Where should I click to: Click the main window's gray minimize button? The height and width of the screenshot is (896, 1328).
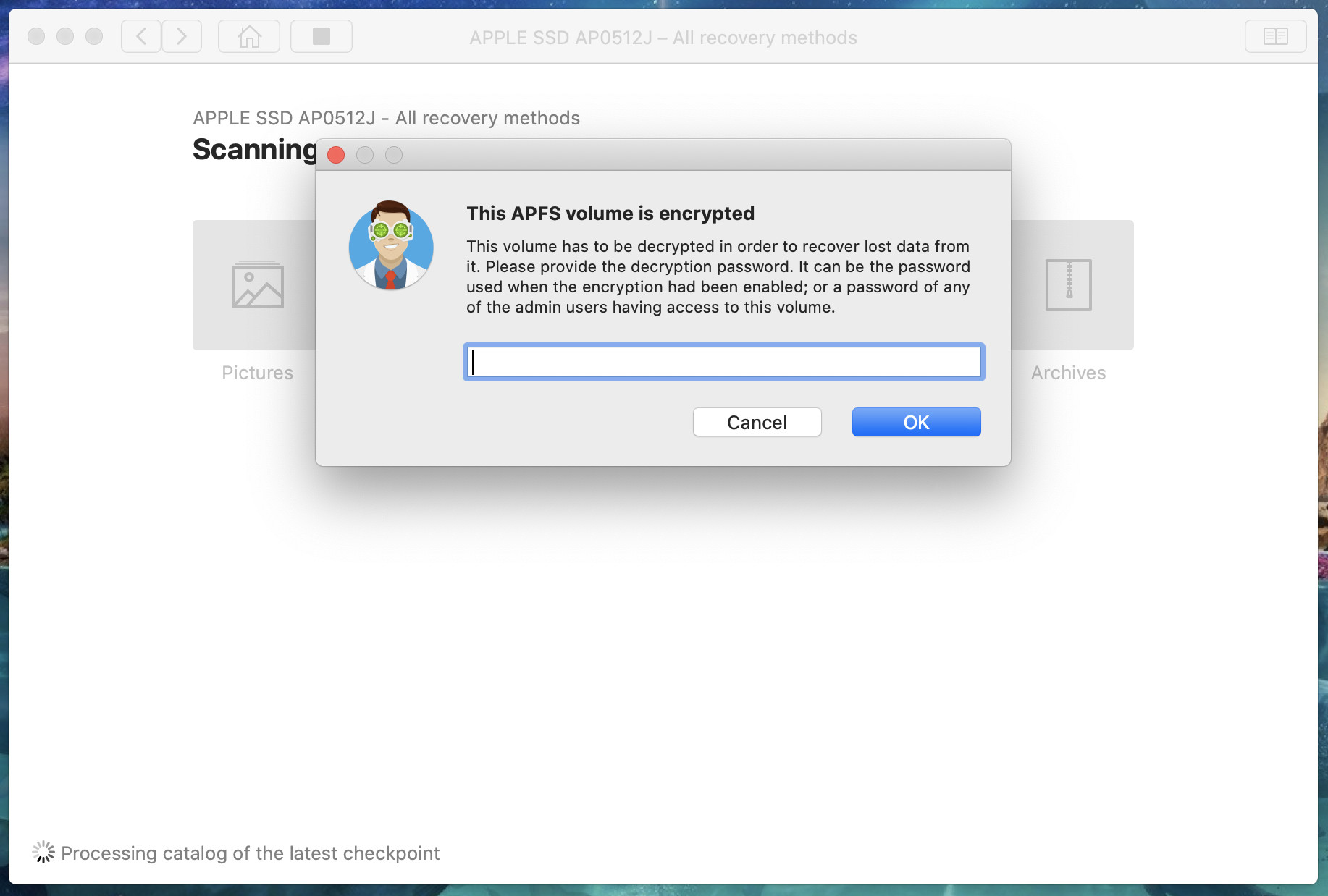tap(65, 36)
